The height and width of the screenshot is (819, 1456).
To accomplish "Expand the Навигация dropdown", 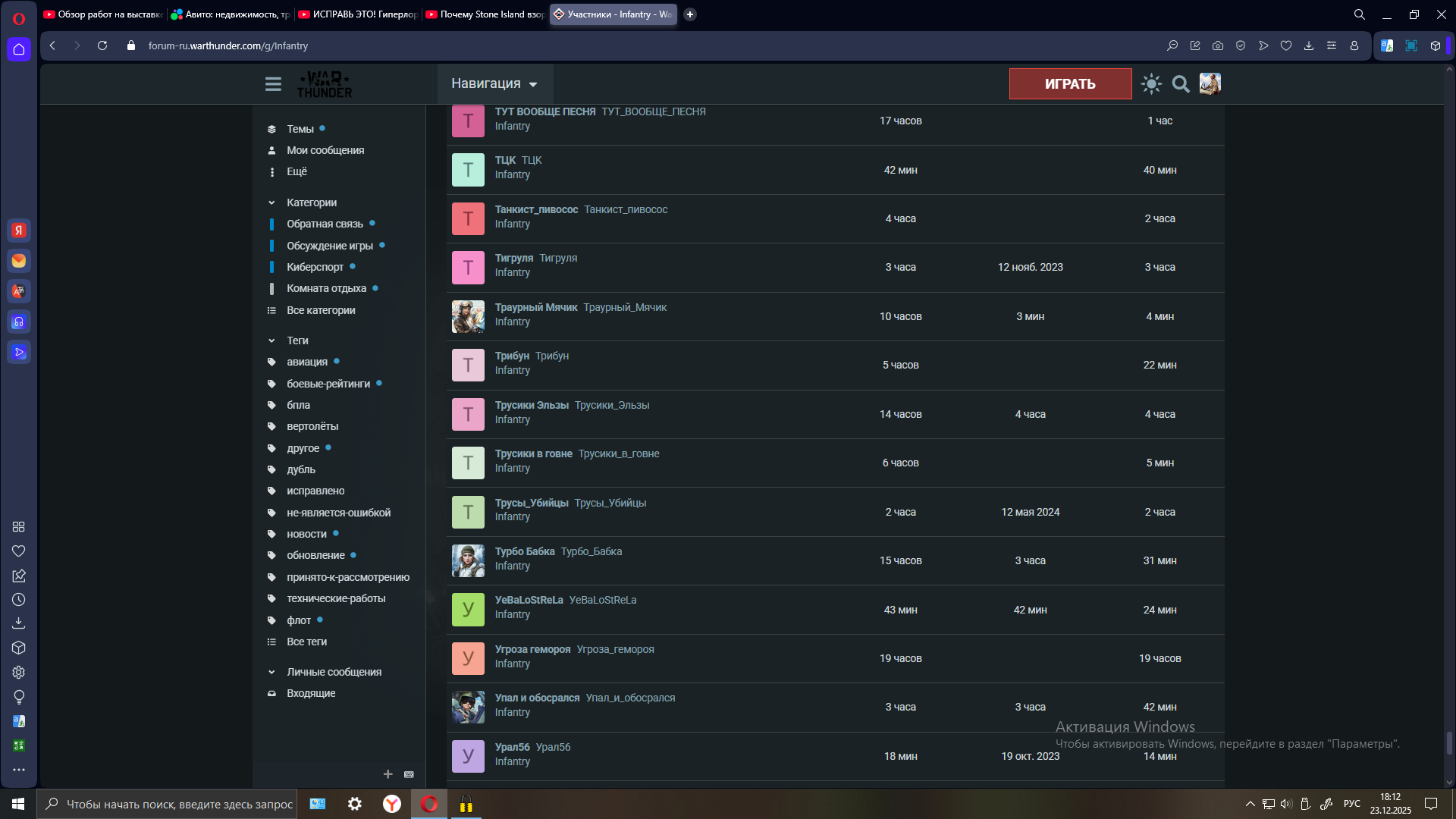I will (x=494, y=83).
